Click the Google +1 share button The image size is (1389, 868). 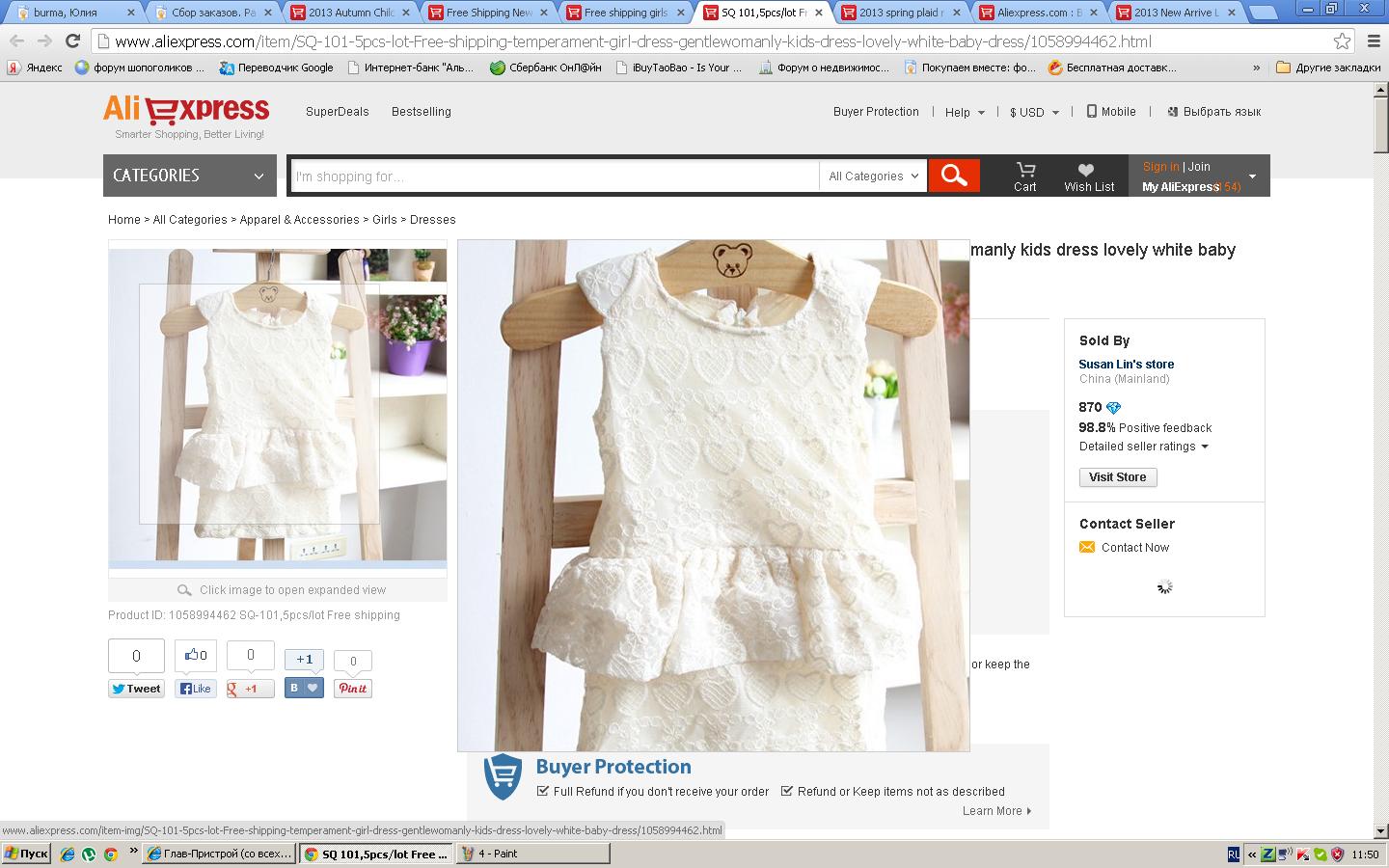click(x=250, y=689)
